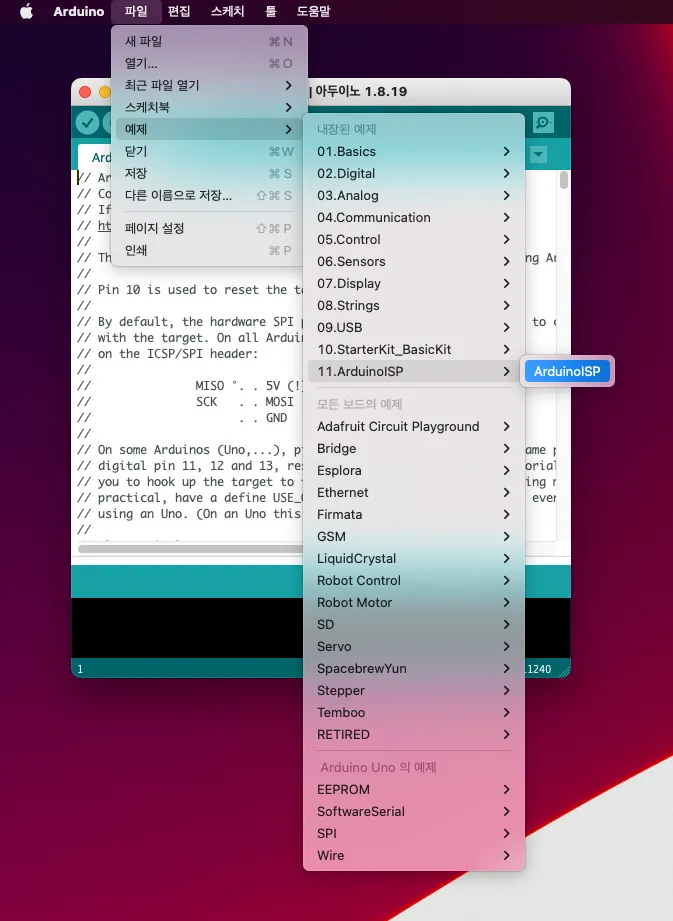673x921 pixels.
Task: Open the 도움말 menu
Action: click(314, 11)
